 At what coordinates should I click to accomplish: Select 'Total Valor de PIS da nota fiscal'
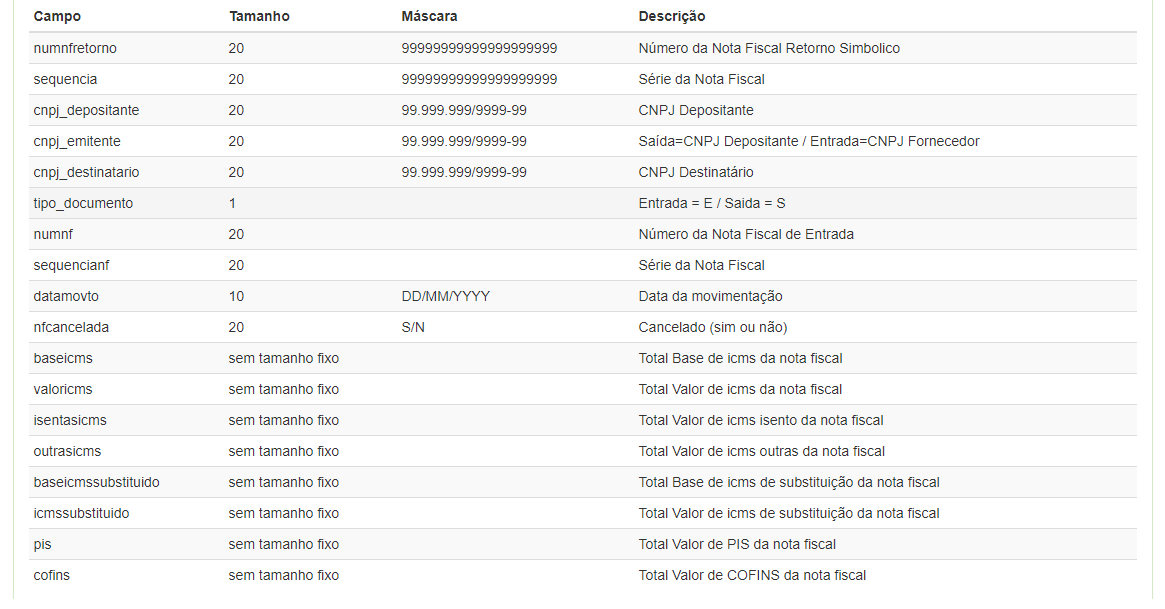[737, 544]
